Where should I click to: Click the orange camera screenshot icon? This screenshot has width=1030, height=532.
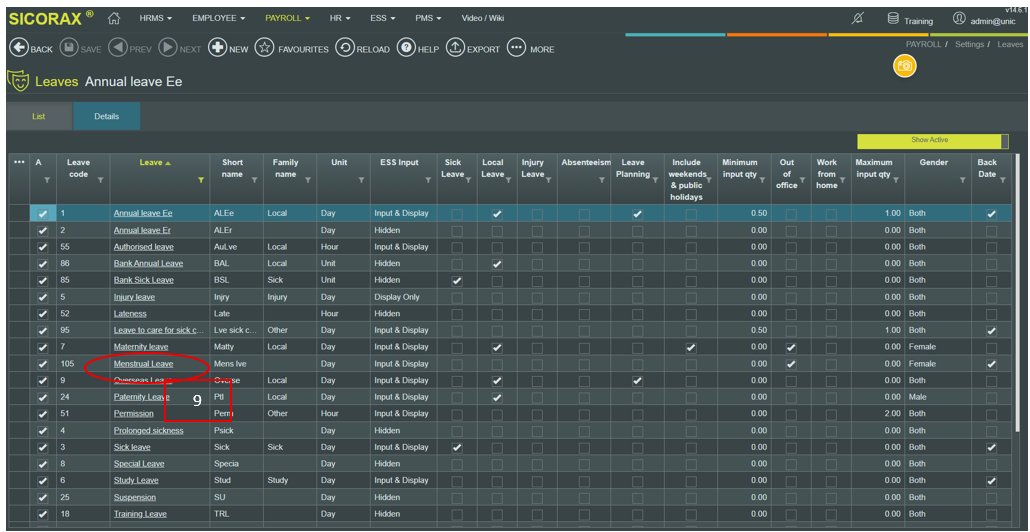(x=905, y=66)
